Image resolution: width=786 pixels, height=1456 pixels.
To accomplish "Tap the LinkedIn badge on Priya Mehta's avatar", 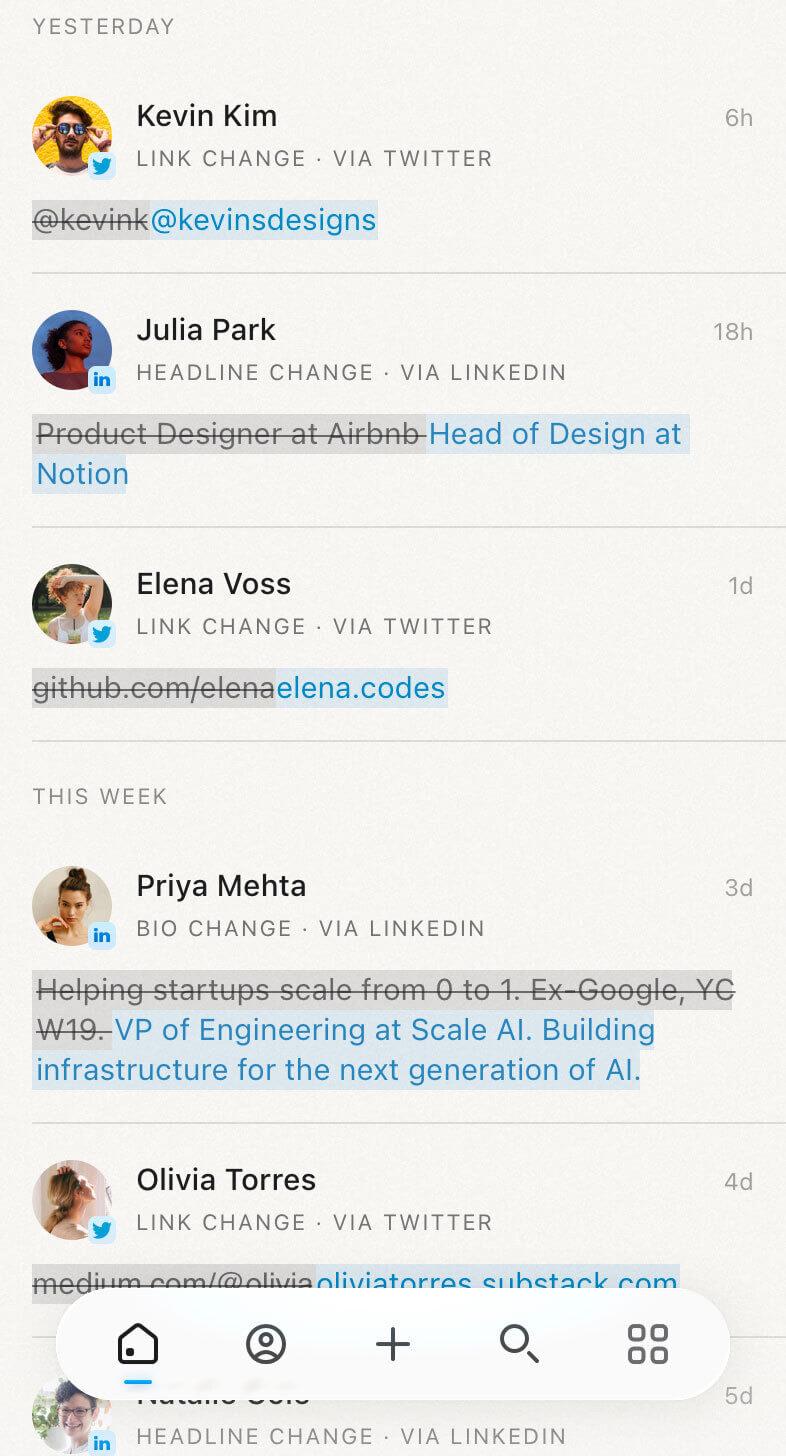I will pos(103,936).
